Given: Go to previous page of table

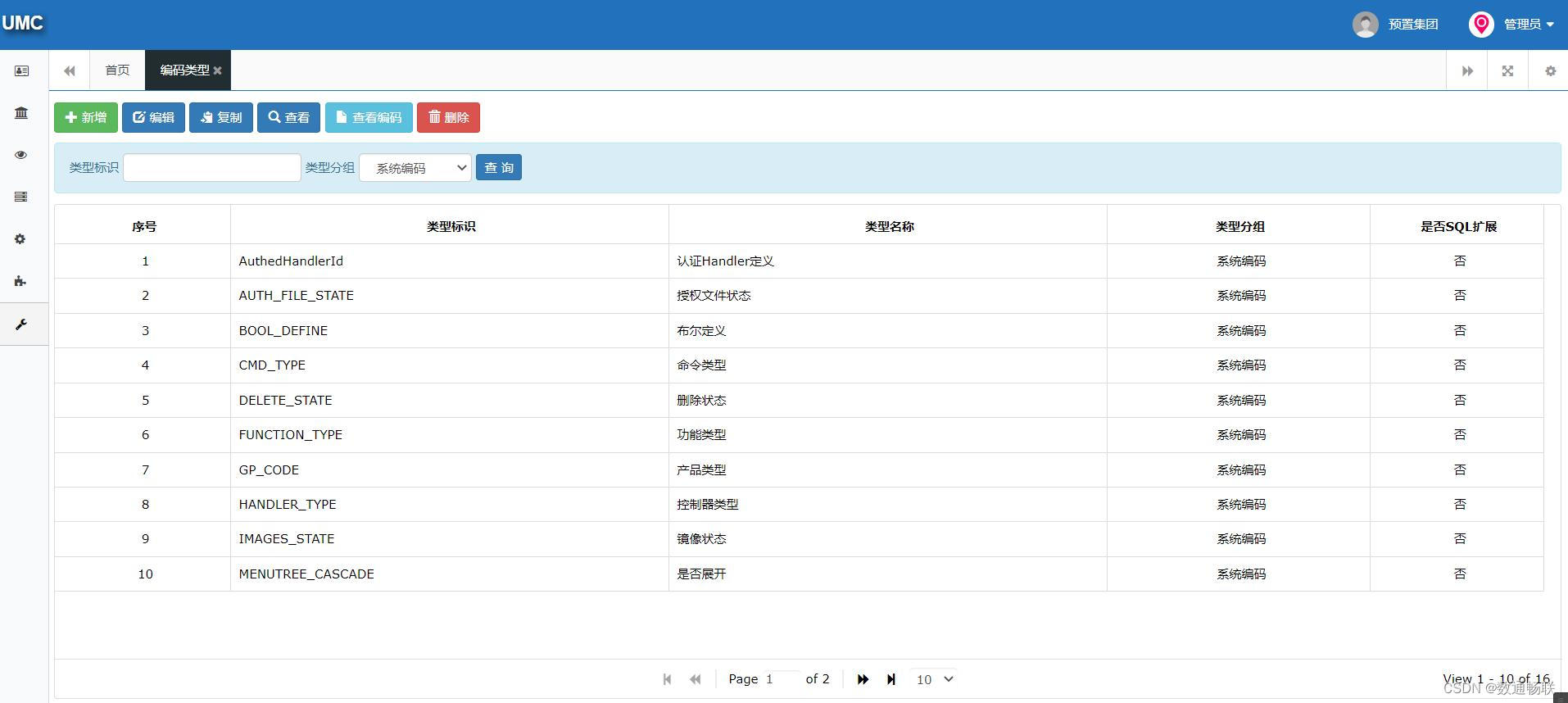Looking at the screenshot, I should [696, 679].
